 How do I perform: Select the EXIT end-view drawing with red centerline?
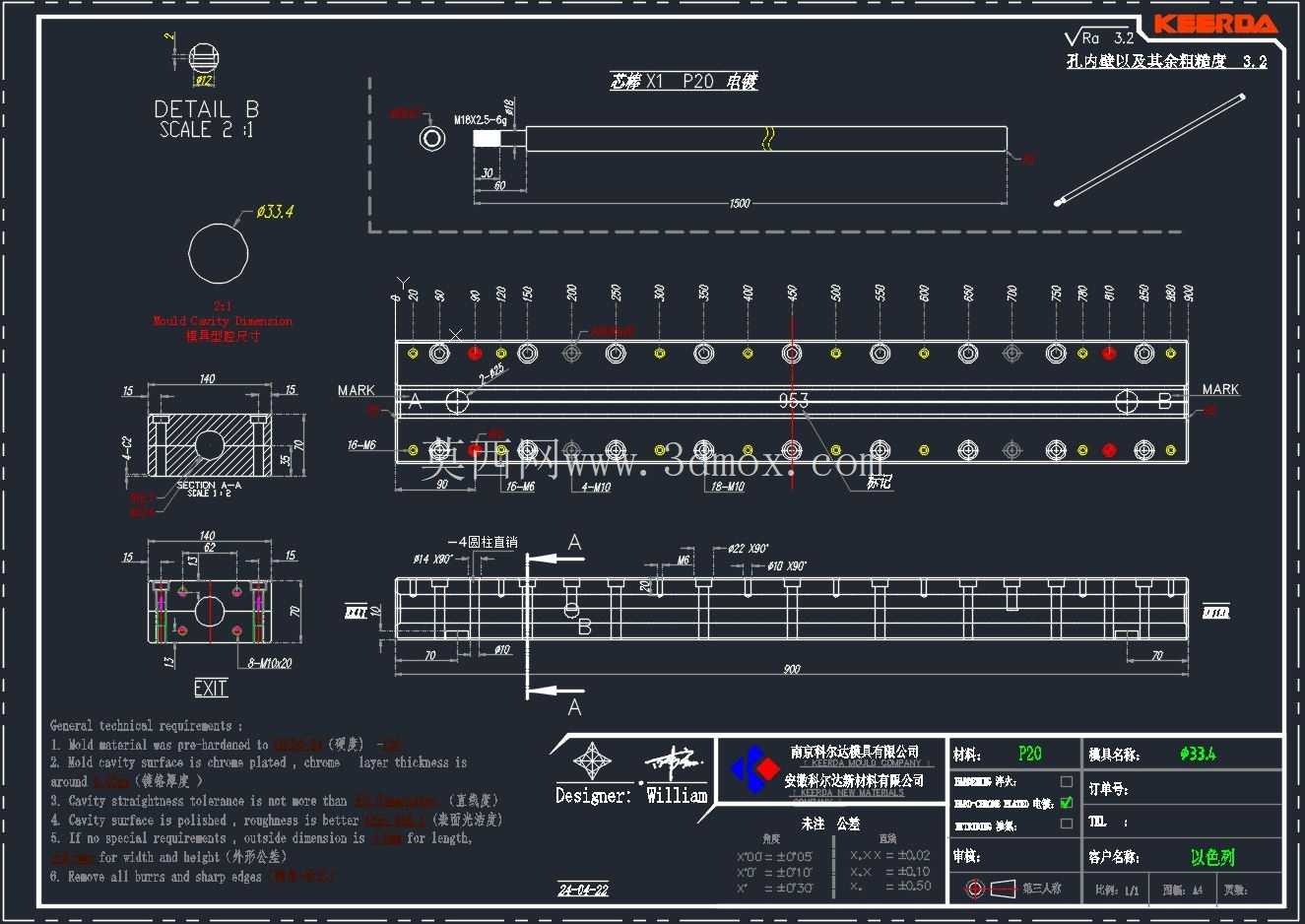pyautogui.click(x=208, y=612)
